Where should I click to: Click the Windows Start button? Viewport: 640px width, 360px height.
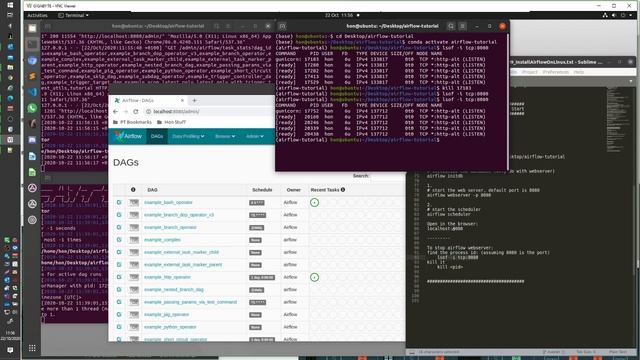[10, 5]
